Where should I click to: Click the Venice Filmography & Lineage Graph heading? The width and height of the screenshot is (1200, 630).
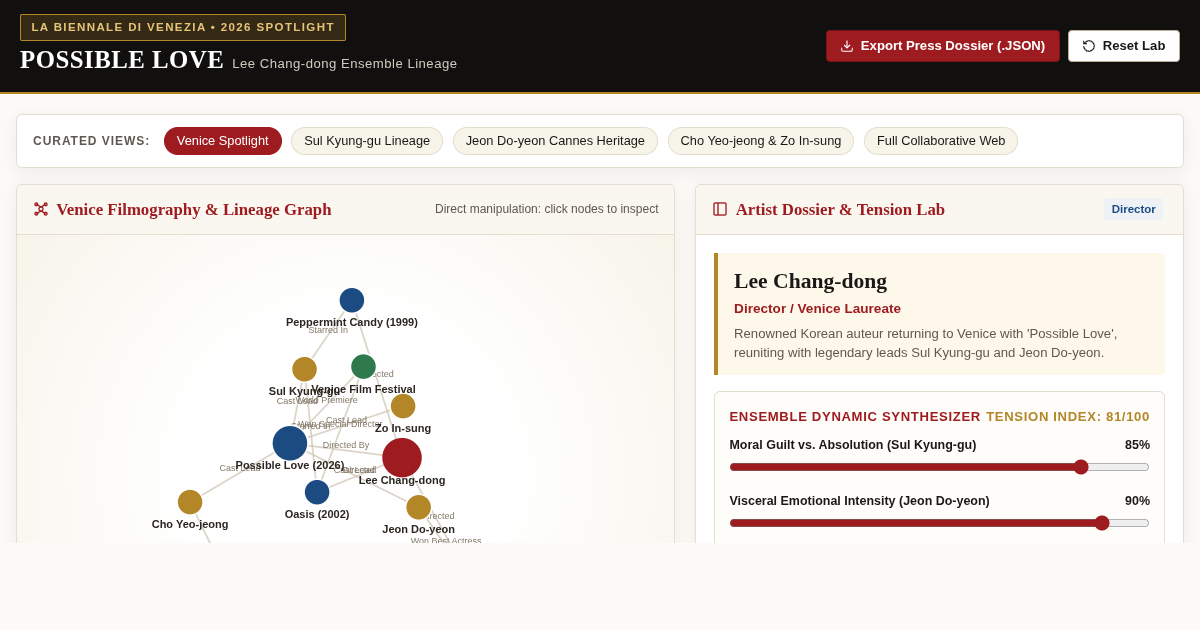pyautogui.click(x=194, y=209)
